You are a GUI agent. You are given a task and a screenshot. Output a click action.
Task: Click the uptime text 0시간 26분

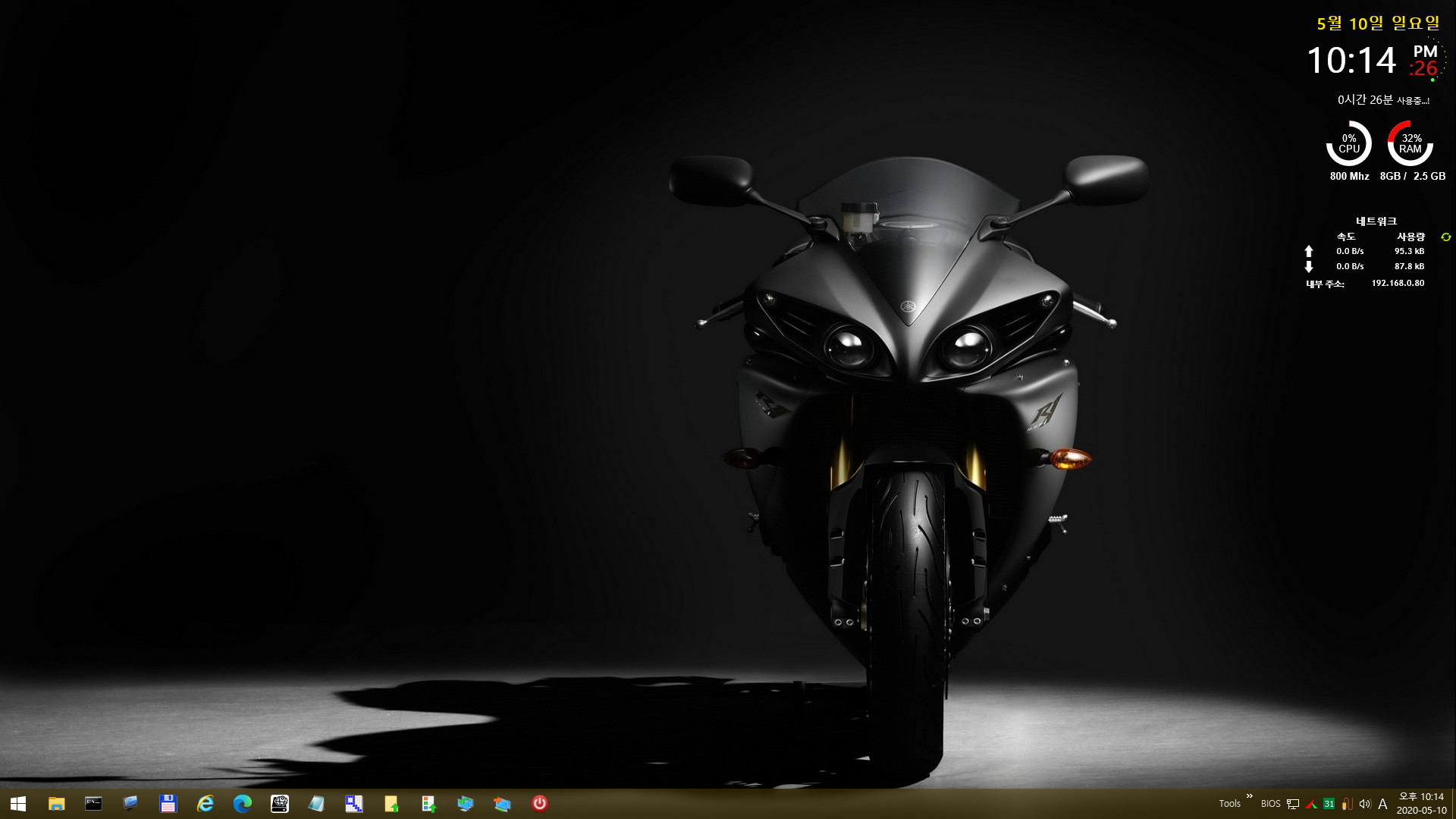(x=1365, y=100)
